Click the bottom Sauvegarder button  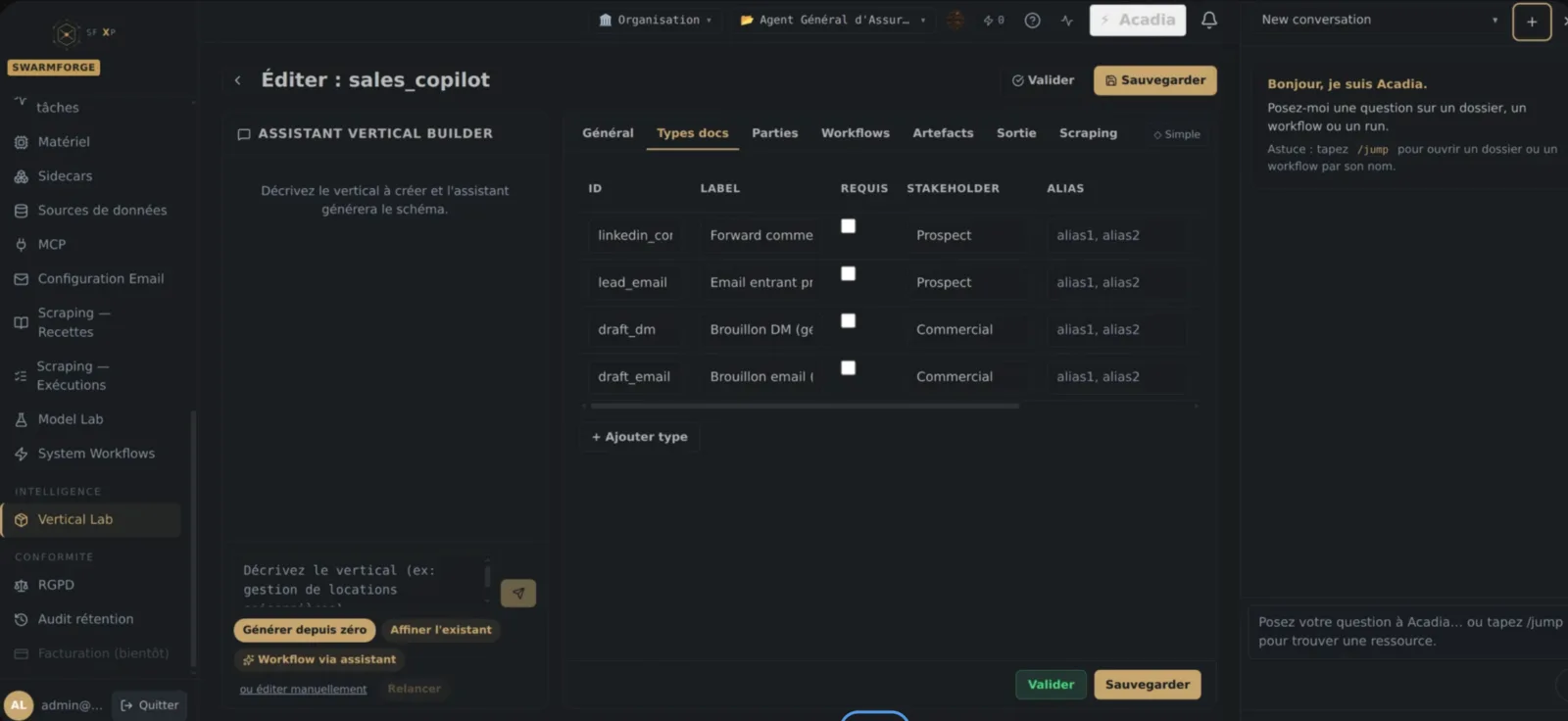click(1148, 685)
